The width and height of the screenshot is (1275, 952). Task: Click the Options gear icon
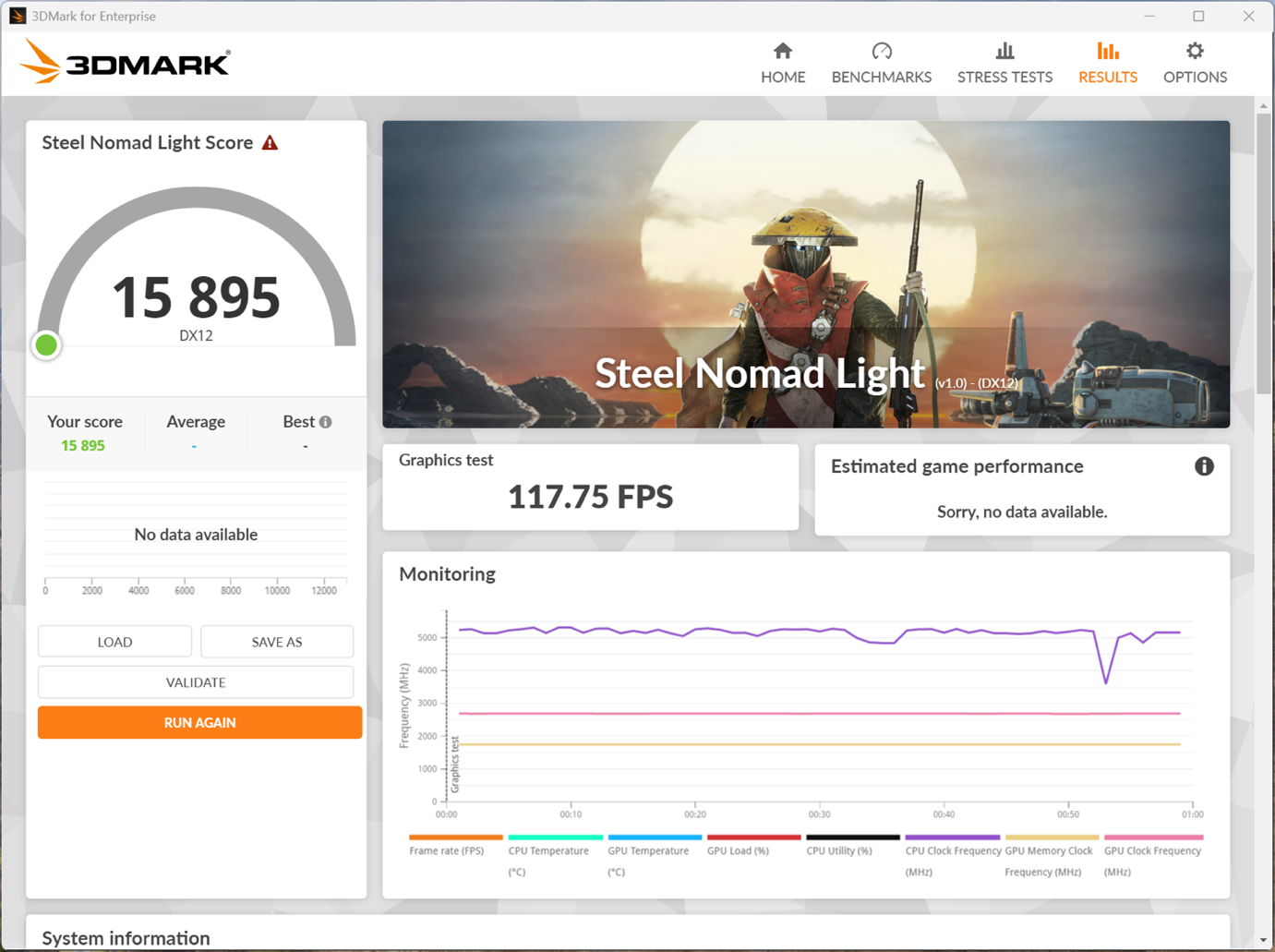coord(1195,51)
